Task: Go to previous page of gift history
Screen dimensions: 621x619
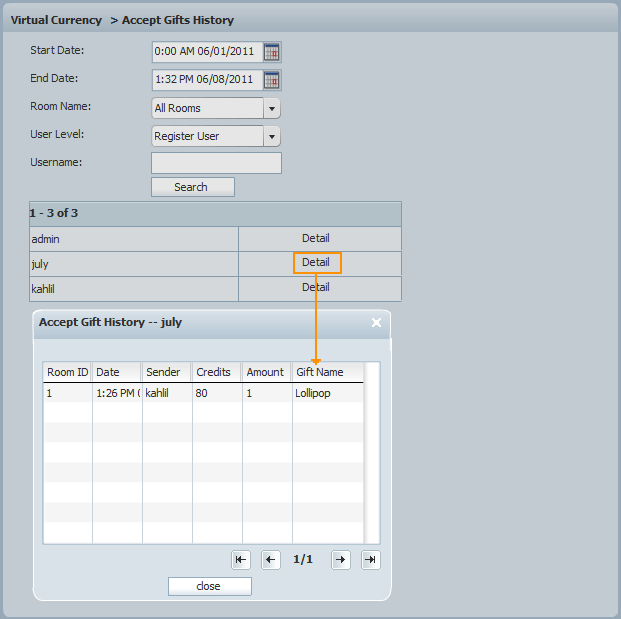Action: [x=271, y=560]
